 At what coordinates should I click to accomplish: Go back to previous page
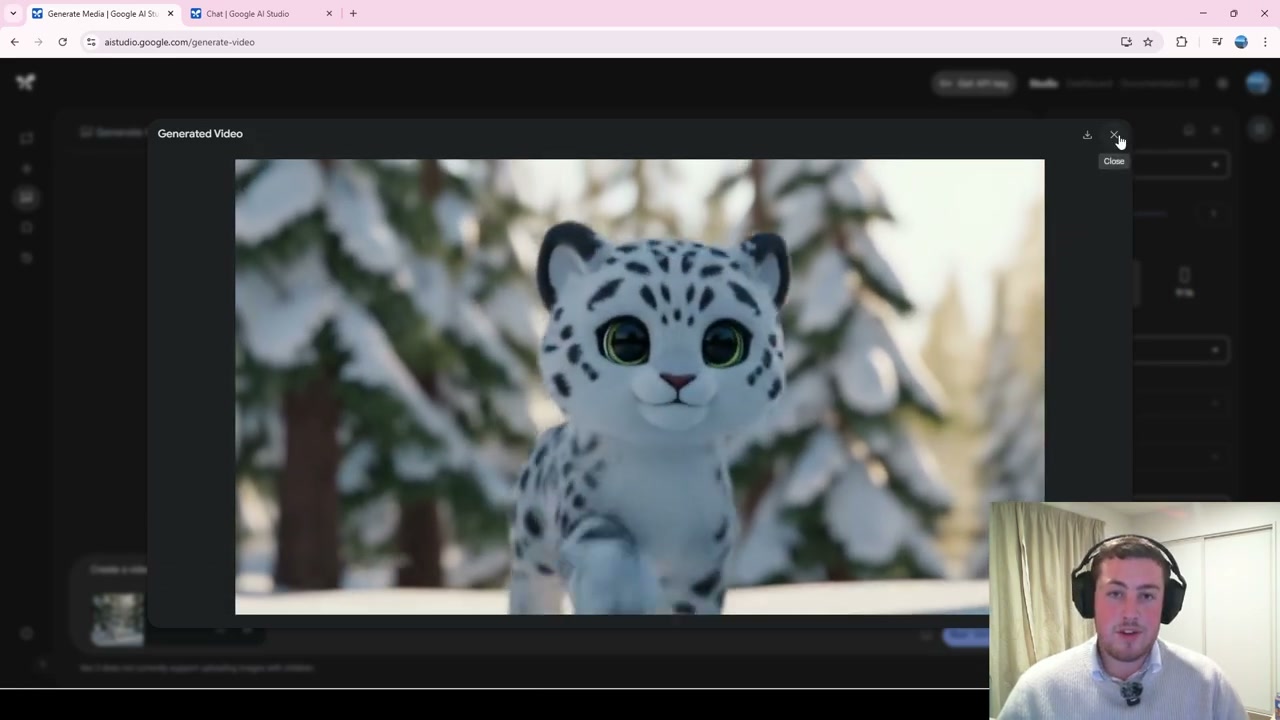tap(14, 42)
